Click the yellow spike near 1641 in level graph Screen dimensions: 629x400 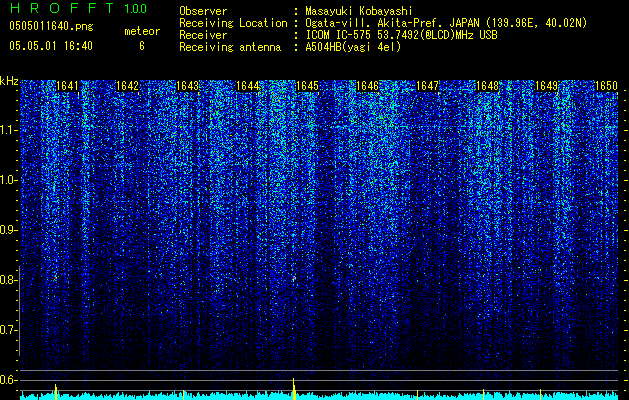tap(56, 392)
